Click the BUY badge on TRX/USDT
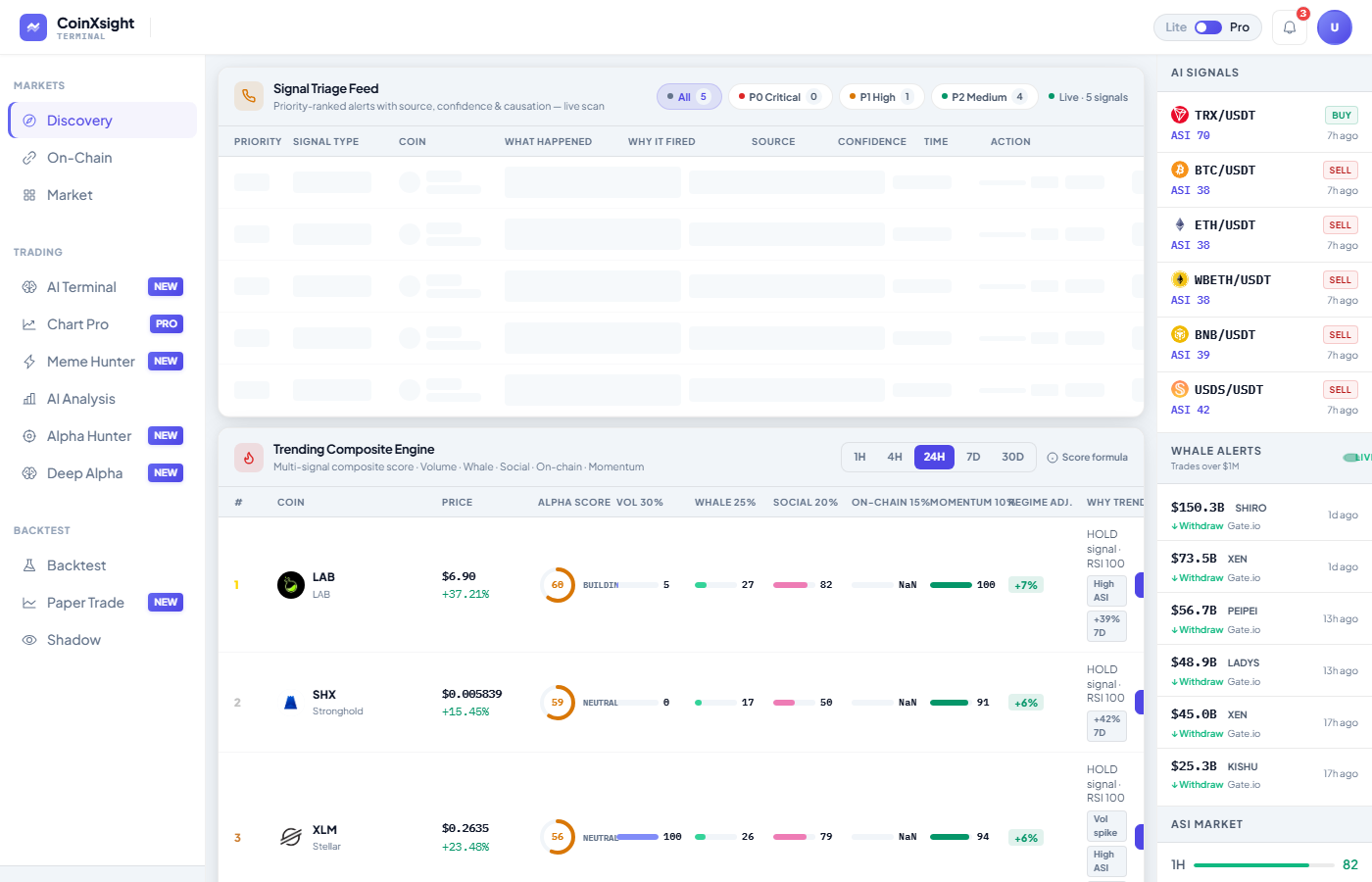 click(x=1342, y=115)
